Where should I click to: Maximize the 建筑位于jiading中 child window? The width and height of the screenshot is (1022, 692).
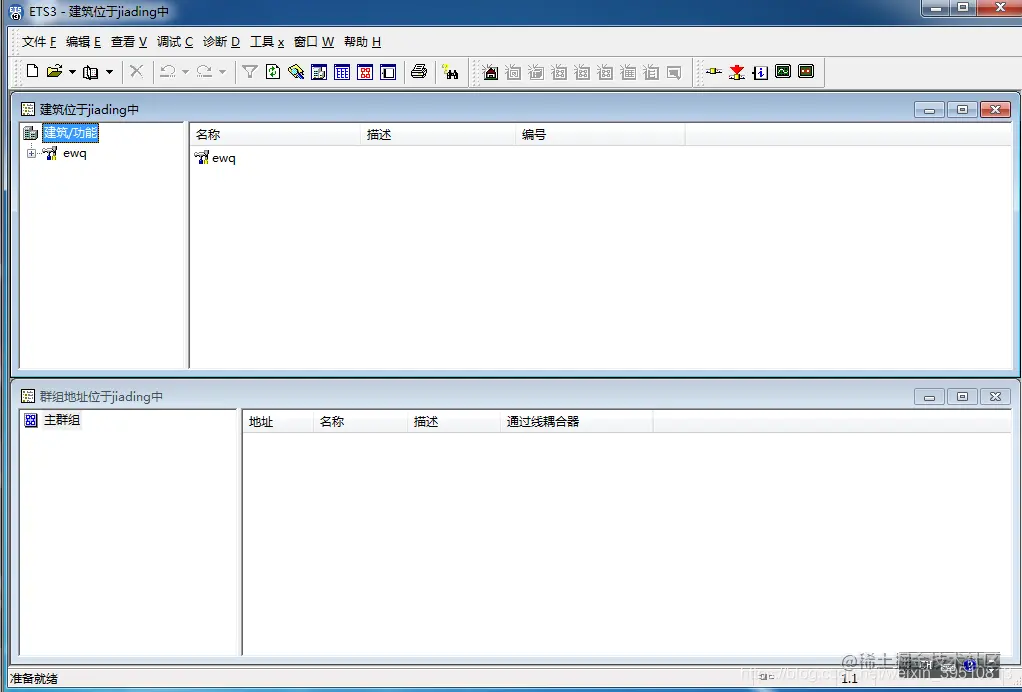(962, 109)
